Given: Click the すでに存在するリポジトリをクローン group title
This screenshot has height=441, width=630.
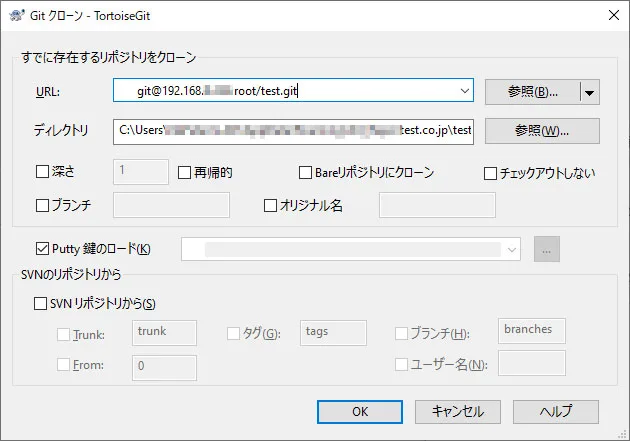Looking at the screenshot, I should click(108, 57).
